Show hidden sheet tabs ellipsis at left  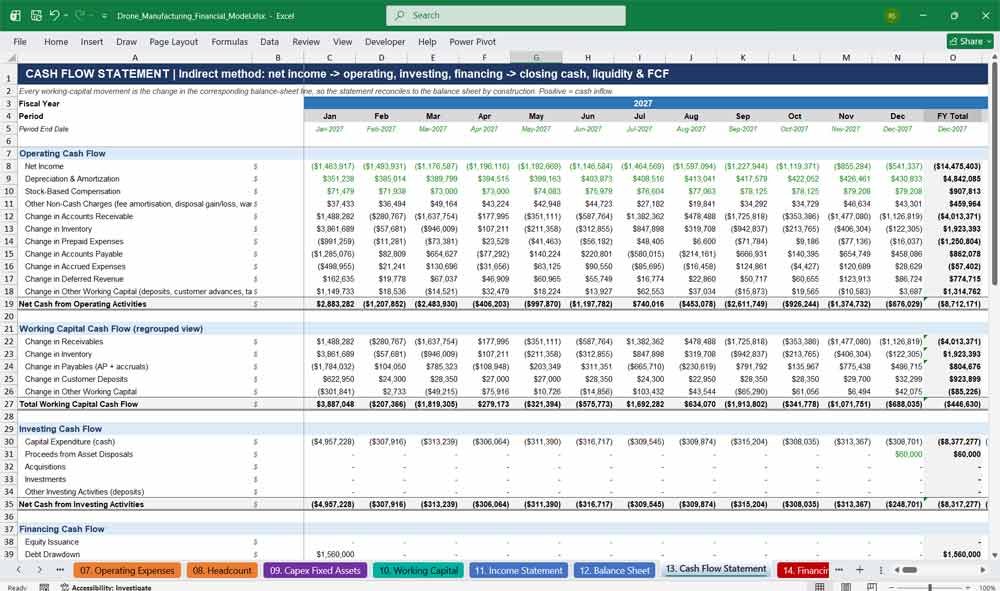pos(60,570)
